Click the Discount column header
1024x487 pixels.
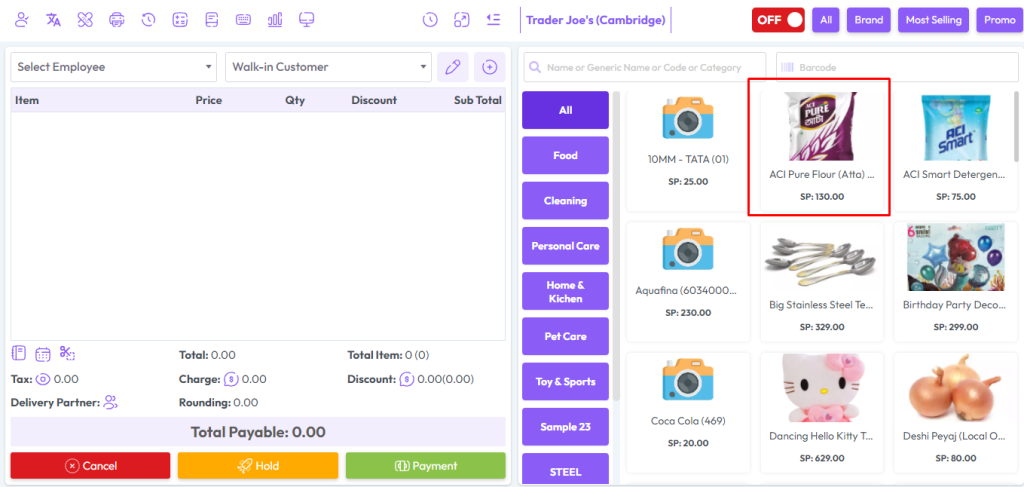(x=374, y=101)
